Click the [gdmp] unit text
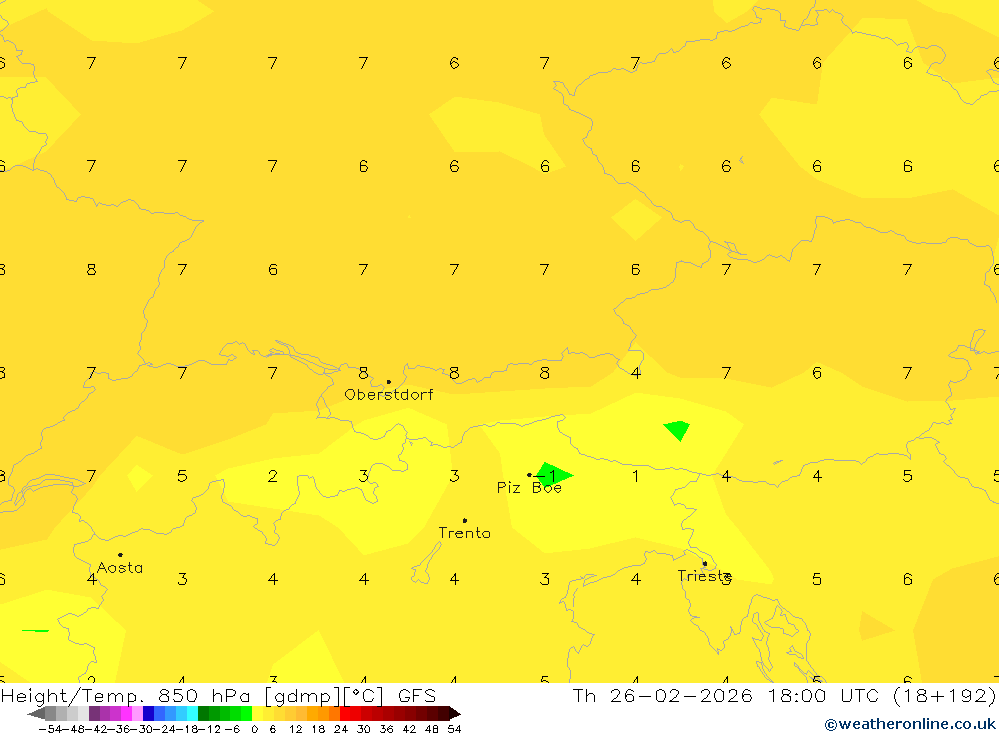Viewport: 1000px width, 733px height. click(x=303, y=696)
